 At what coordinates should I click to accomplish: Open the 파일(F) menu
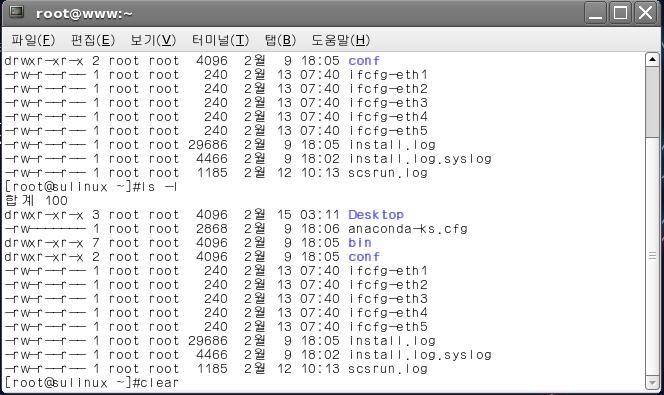[x=33, y=40]
